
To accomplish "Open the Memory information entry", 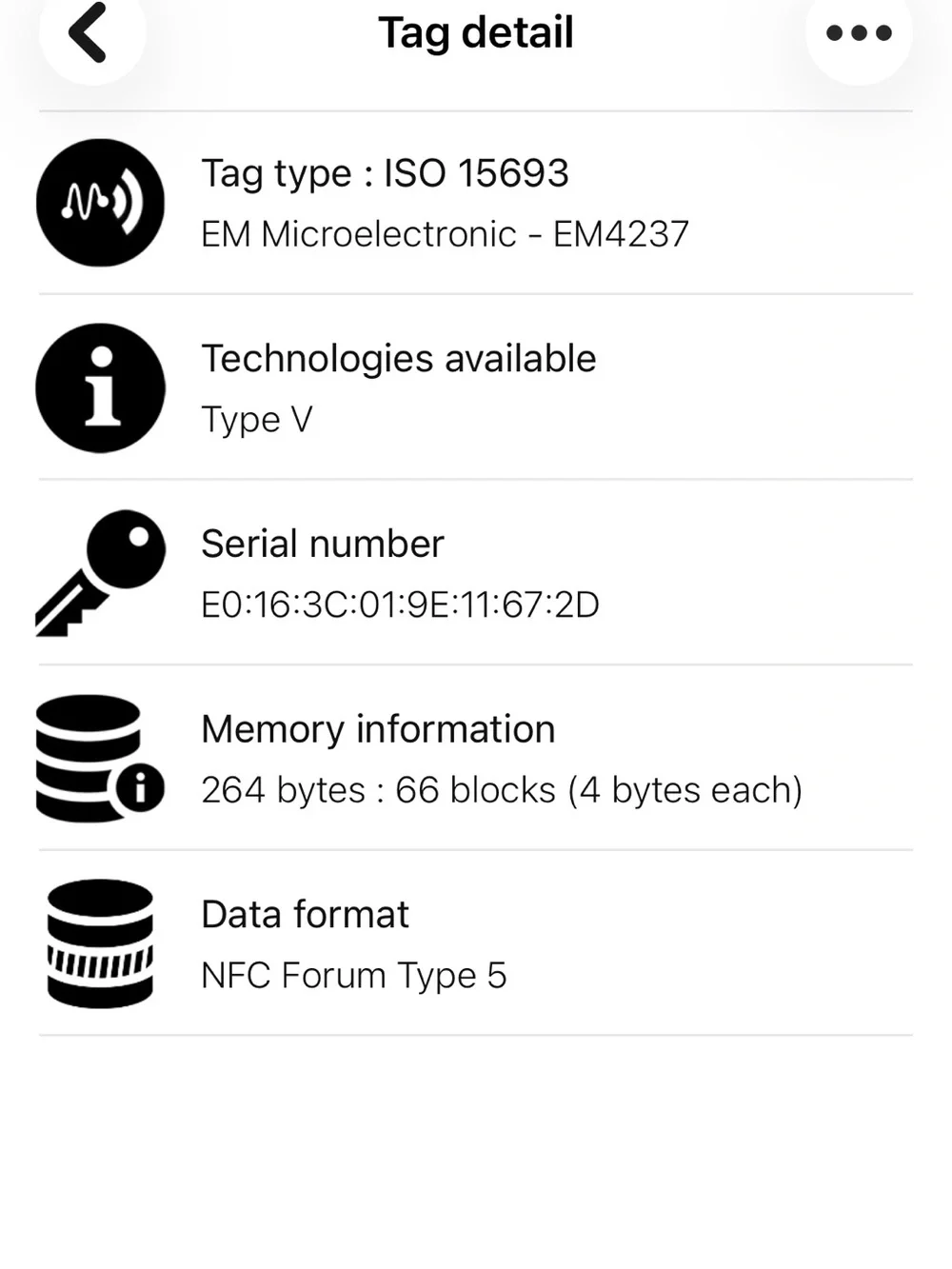I will click(x=476, y=759).
